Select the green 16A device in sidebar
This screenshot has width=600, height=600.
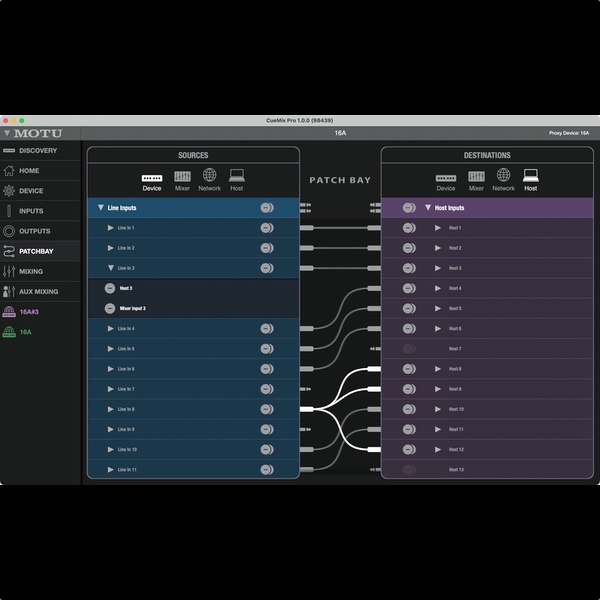40,332
